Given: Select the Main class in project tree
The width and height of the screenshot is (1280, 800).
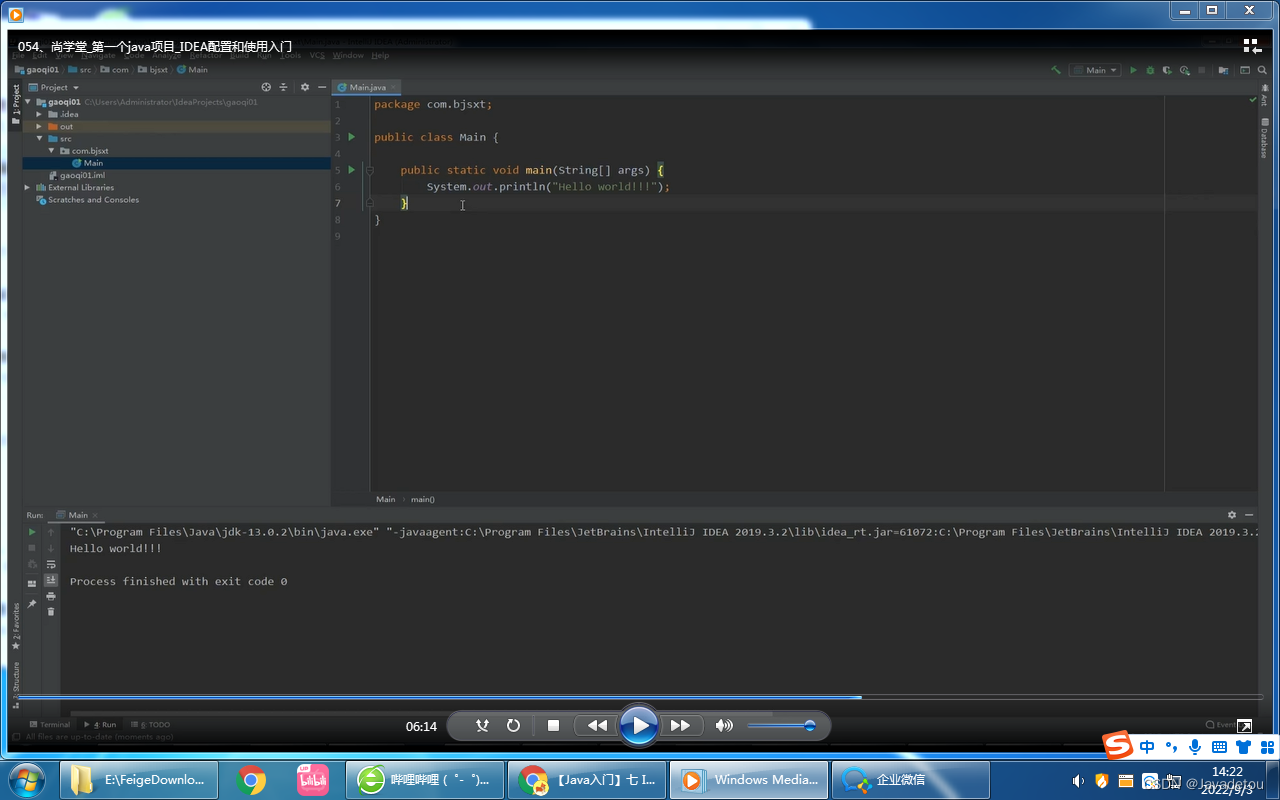Looking at the screenshot, I should pyautogui.click(x=93, y=163).
